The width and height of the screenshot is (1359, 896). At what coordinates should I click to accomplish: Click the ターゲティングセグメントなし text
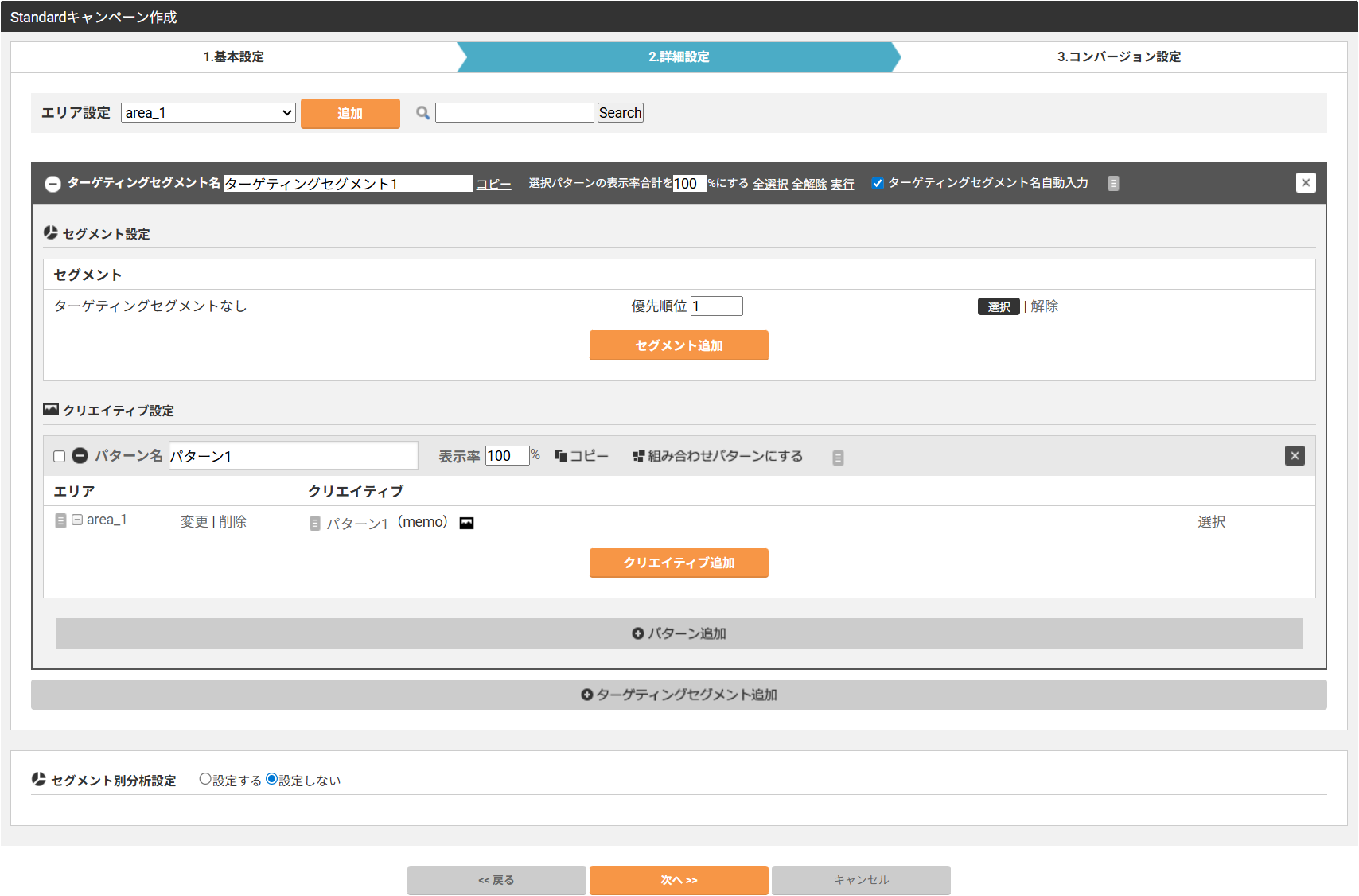[150, 306]
